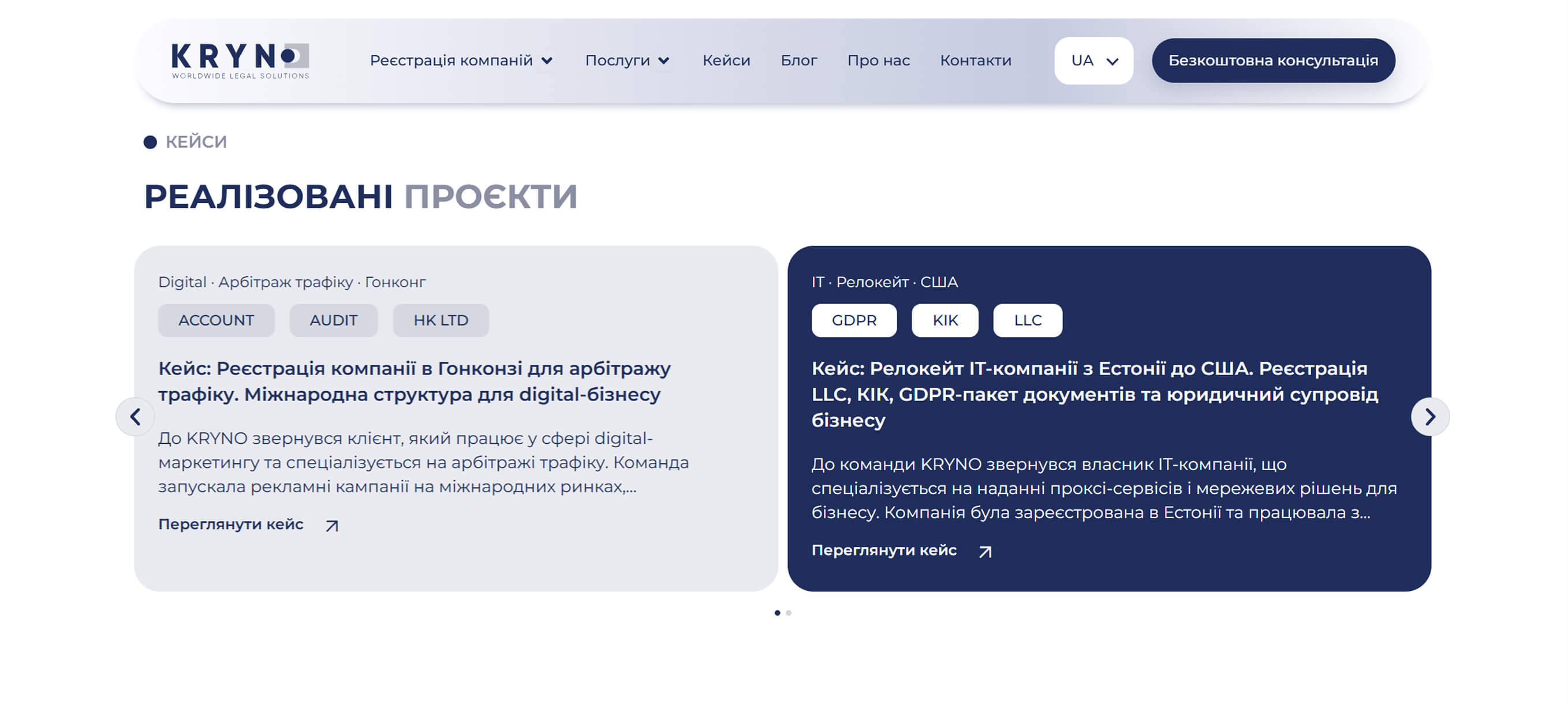Screen dimensions: 1568x704
Task: Select the AUDIT tag
Action: tap(334, 321)
